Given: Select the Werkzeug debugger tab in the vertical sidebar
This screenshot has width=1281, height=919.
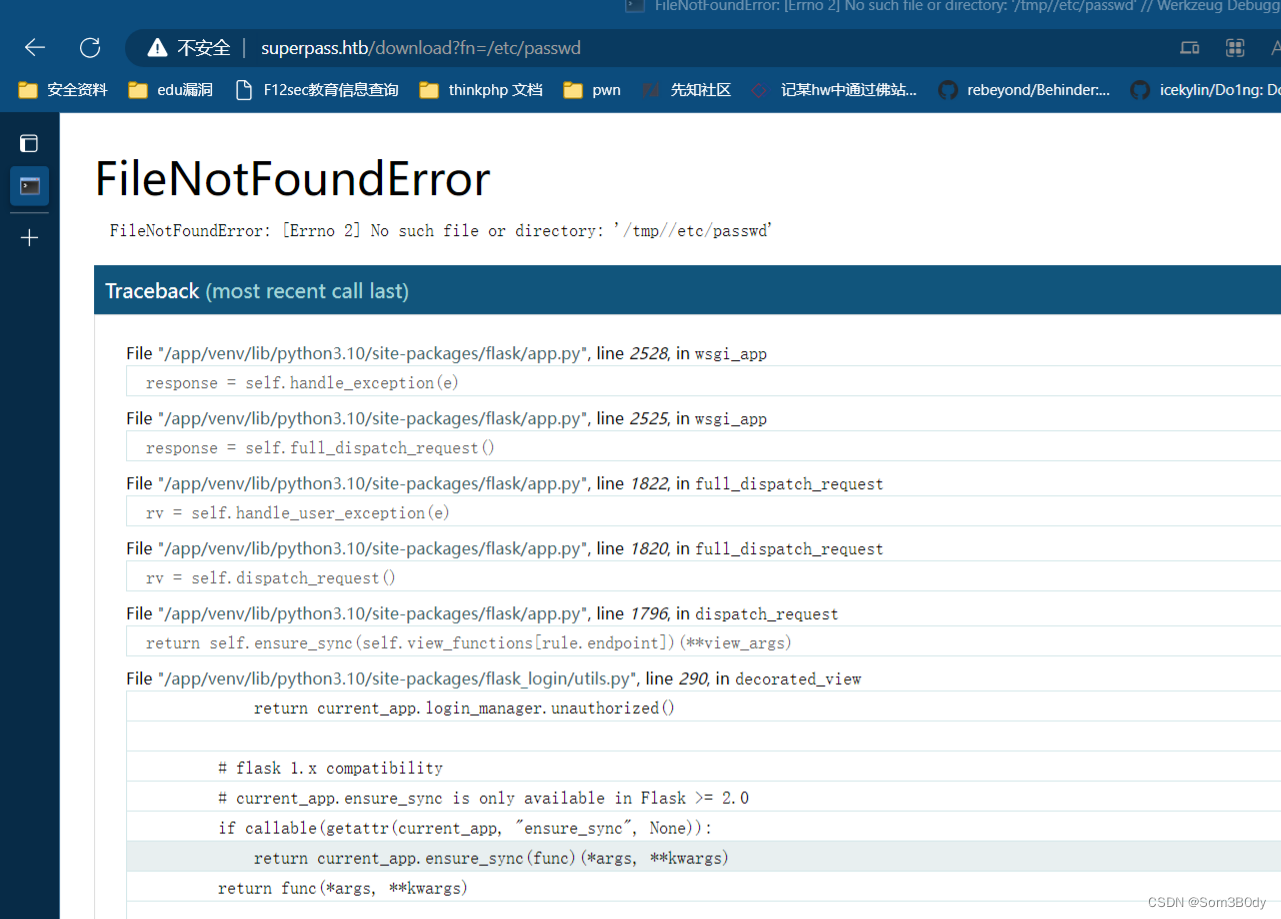Looking at the screenshot, I should (29, 186).
